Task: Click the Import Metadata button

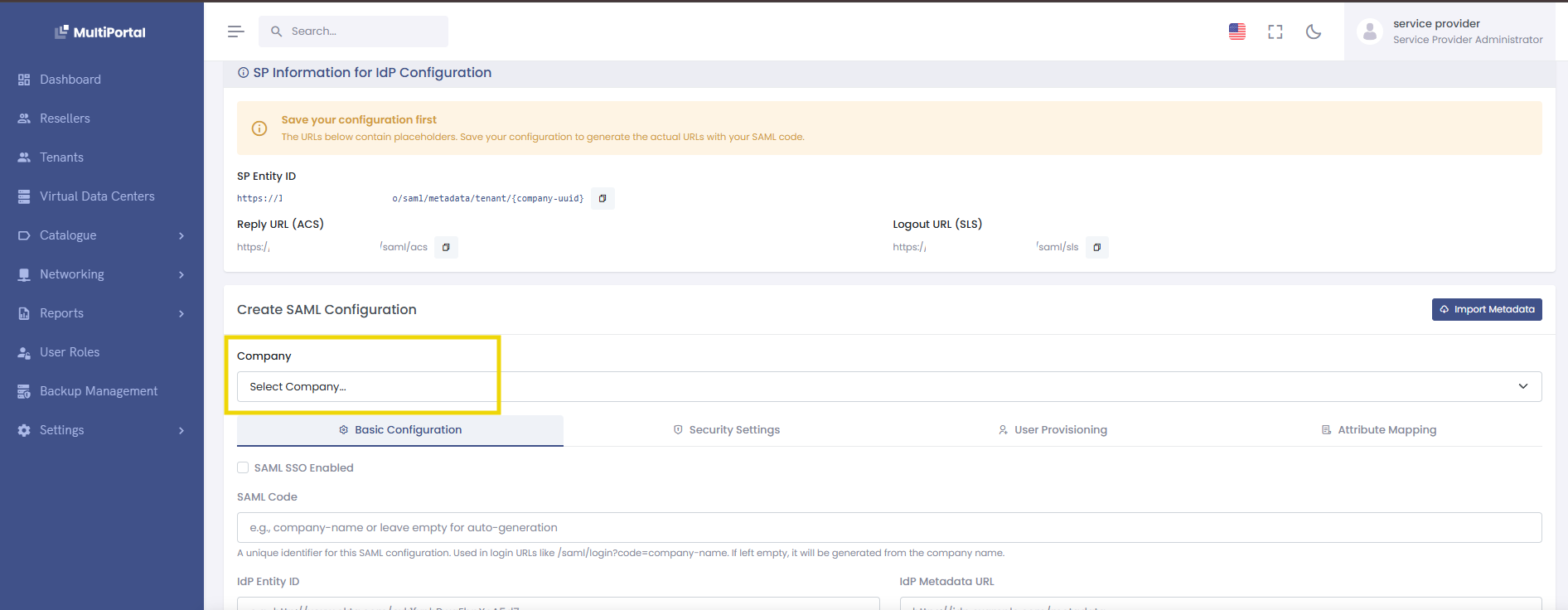Action: click(x=1487, y=309)
